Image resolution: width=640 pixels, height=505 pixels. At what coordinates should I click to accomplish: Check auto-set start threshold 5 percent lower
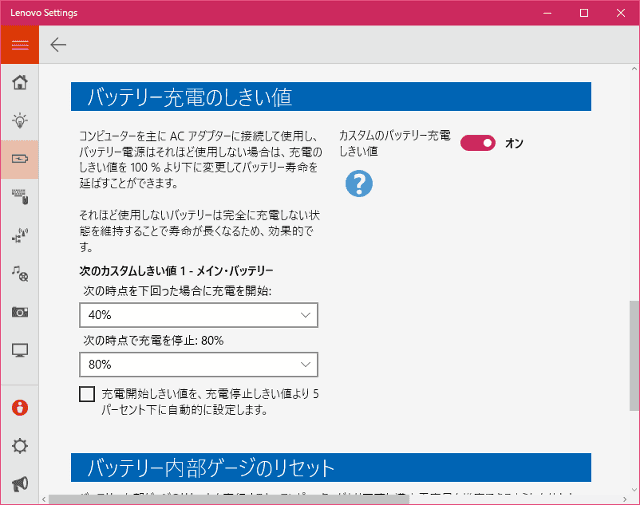tap(87, 394)
